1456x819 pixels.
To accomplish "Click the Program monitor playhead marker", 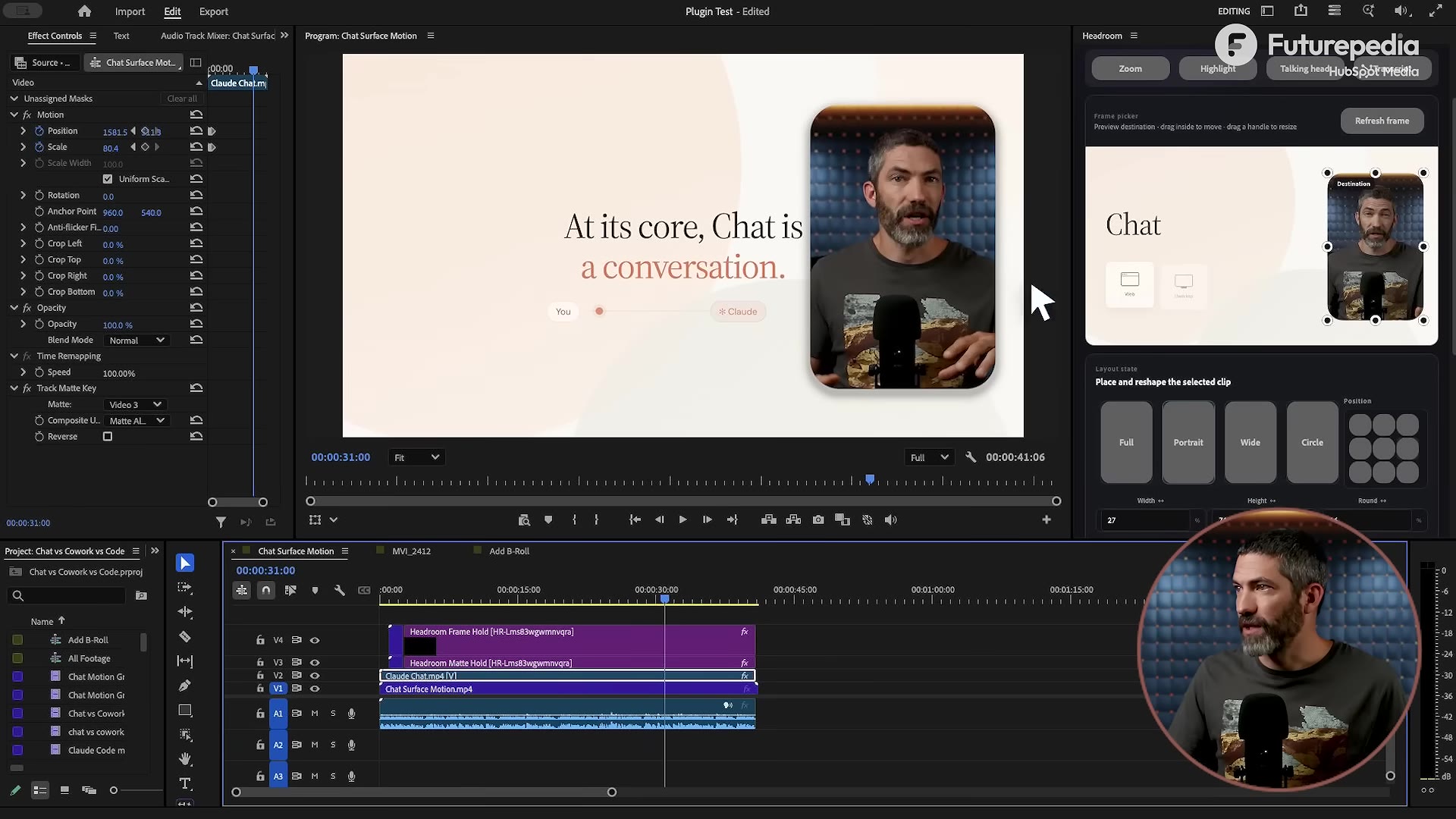I will [x=870, y=479].
